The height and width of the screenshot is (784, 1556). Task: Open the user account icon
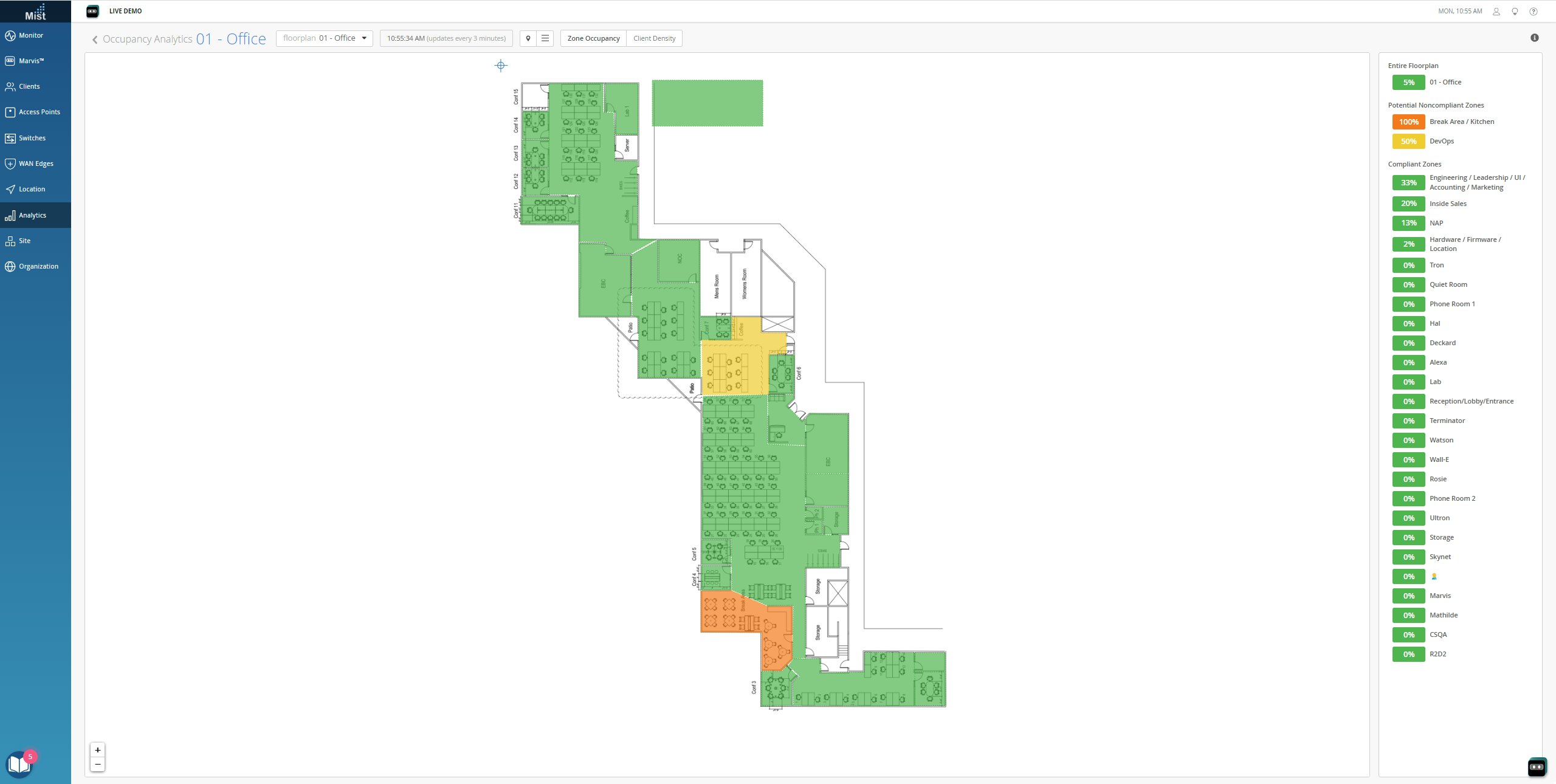pyautogui.click(x=1496, y=11)
